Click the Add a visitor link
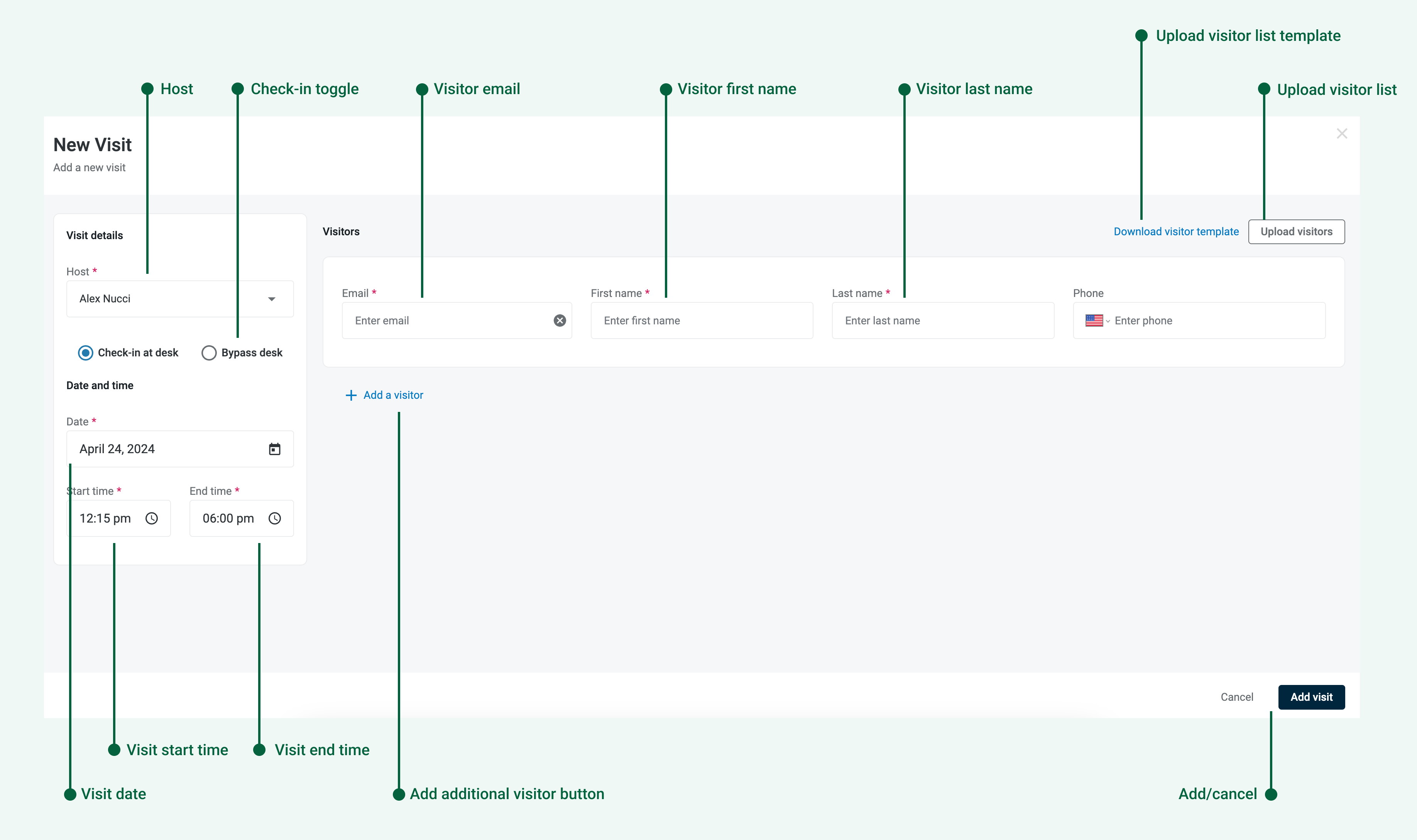 pos(393,395)
